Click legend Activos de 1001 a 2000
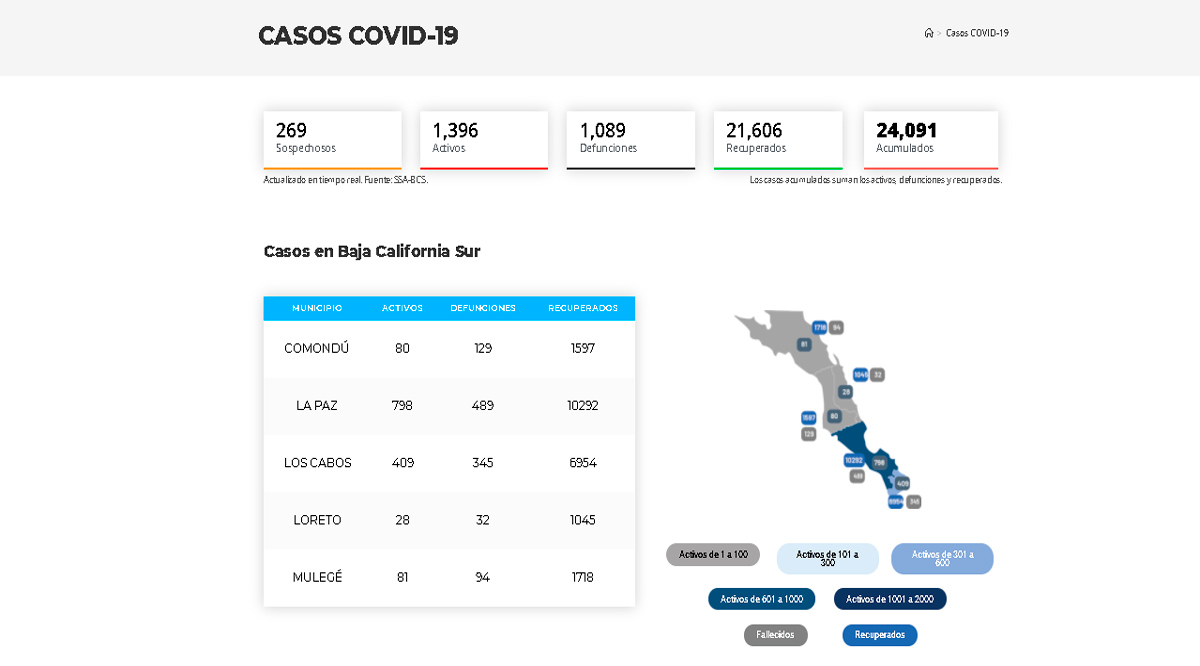The image size is (1200, 666). coord(890,599)
